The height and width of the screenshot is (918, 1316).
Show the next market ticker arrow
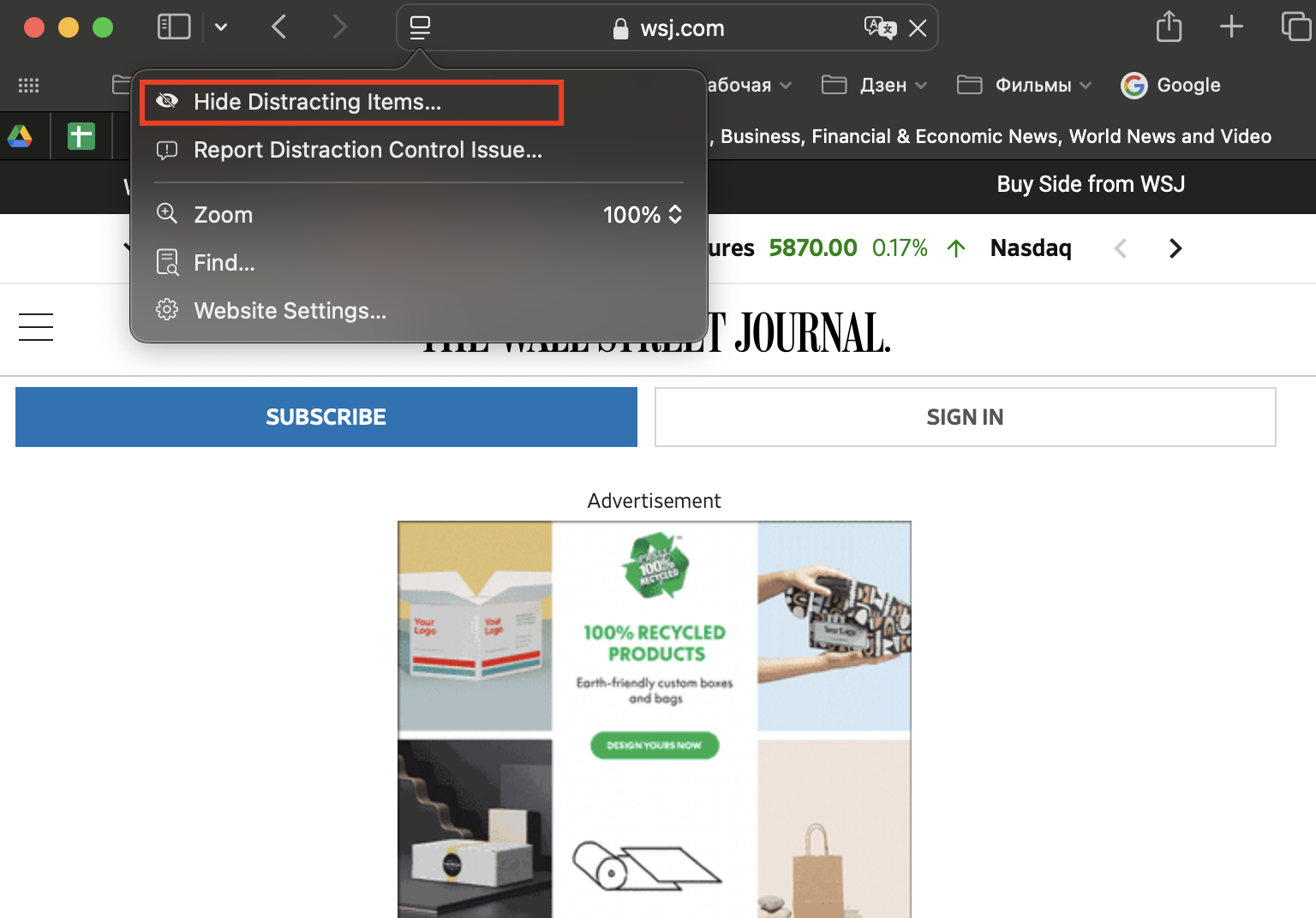click(x=1175, y=248)
